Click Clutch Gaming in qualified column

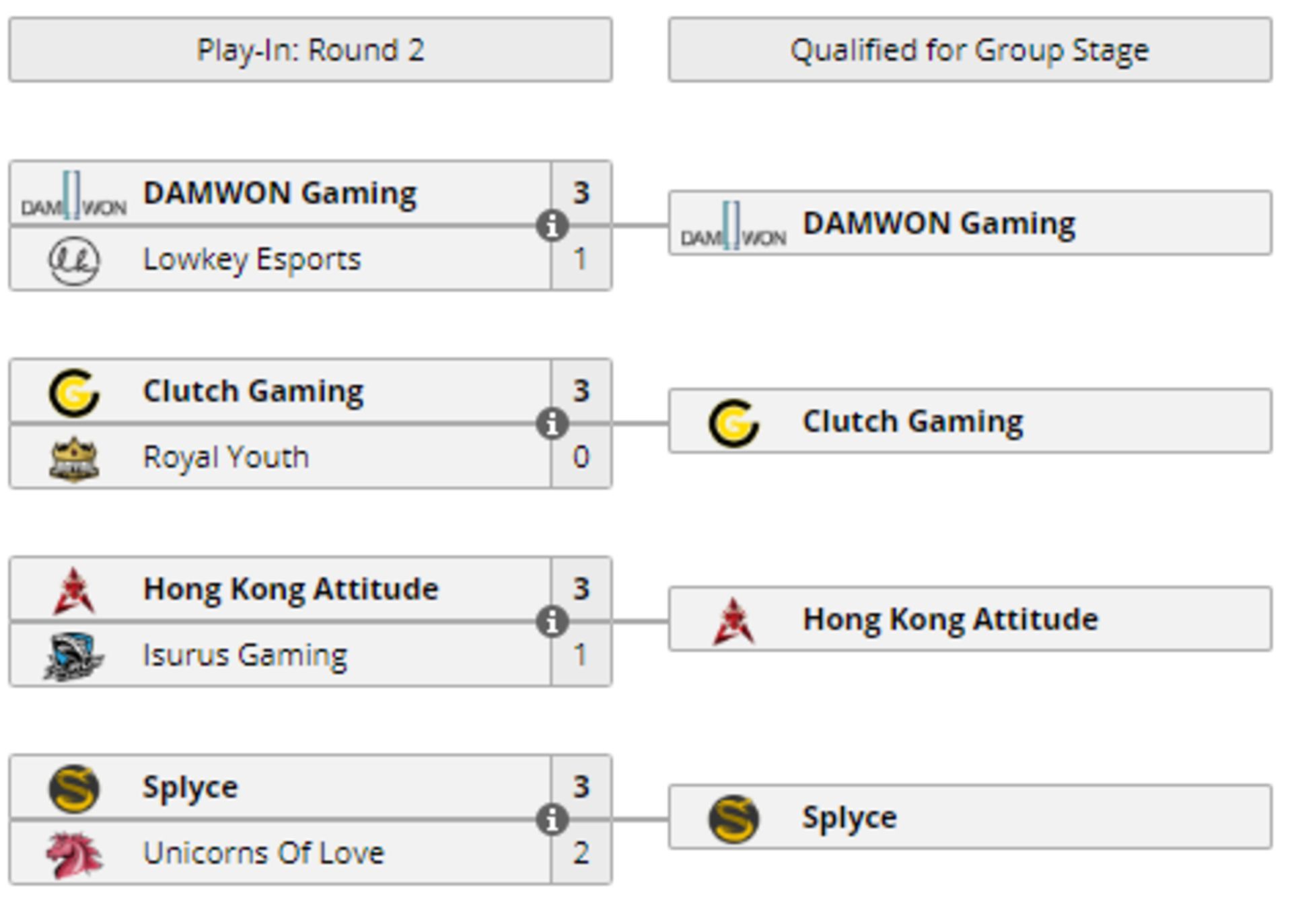click(970, 421)
